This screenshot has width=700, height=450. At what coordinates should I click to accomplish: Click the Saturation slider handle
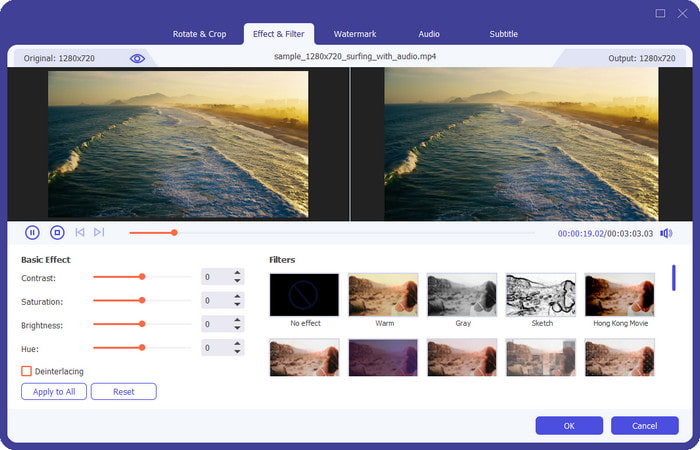[x=142, y=300]
